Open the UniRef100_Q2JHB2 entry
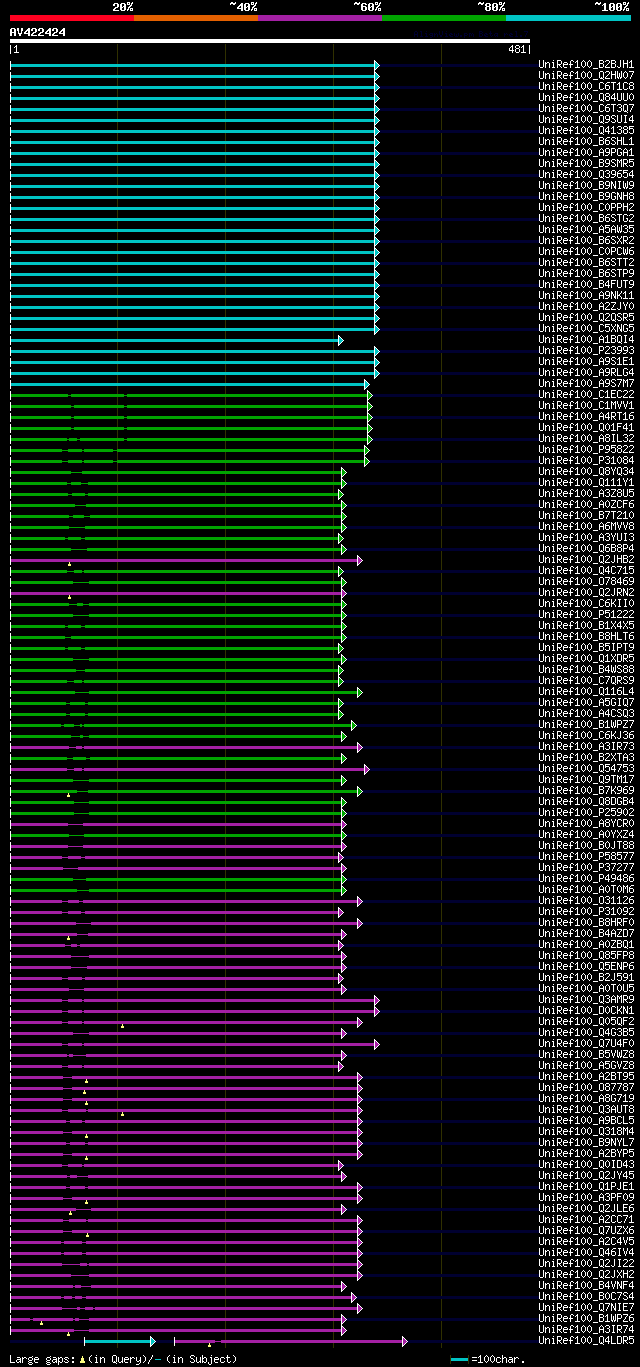This screenshot has height=1367, width=640. coord(586,559)
